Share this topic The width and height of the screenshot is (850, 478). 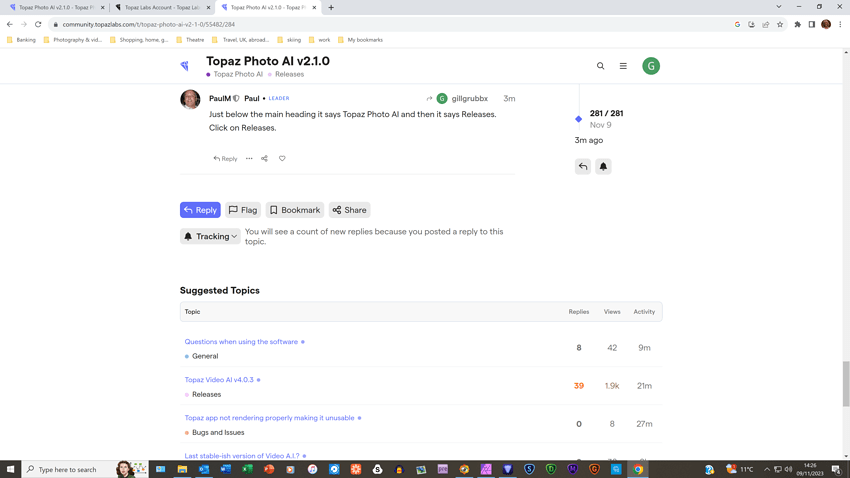[x=349, y=210]
